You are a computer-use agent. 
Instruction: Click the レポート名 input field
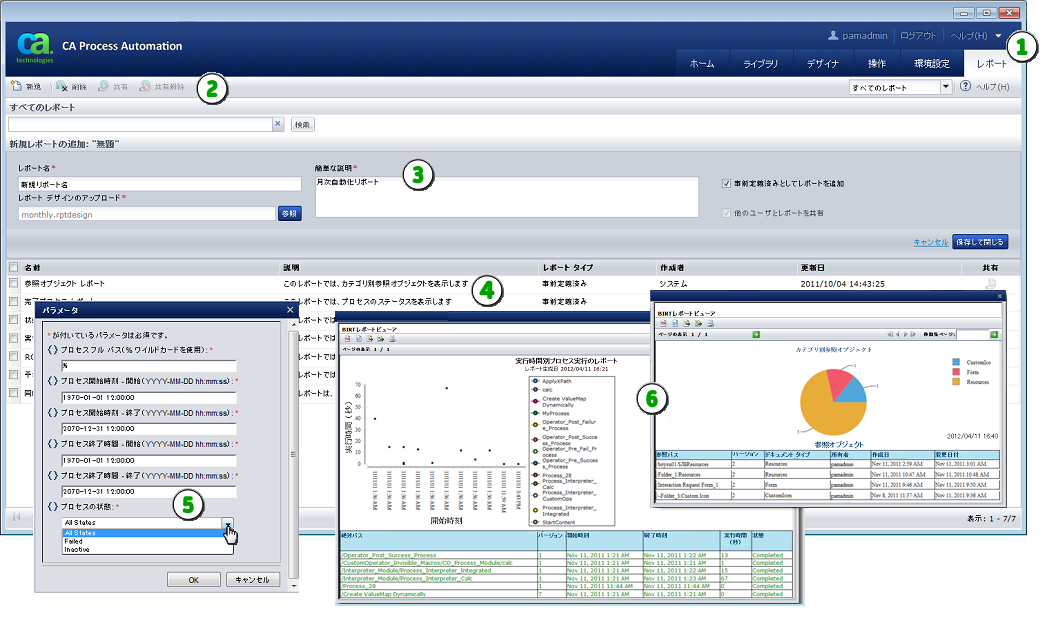(160, 184)
